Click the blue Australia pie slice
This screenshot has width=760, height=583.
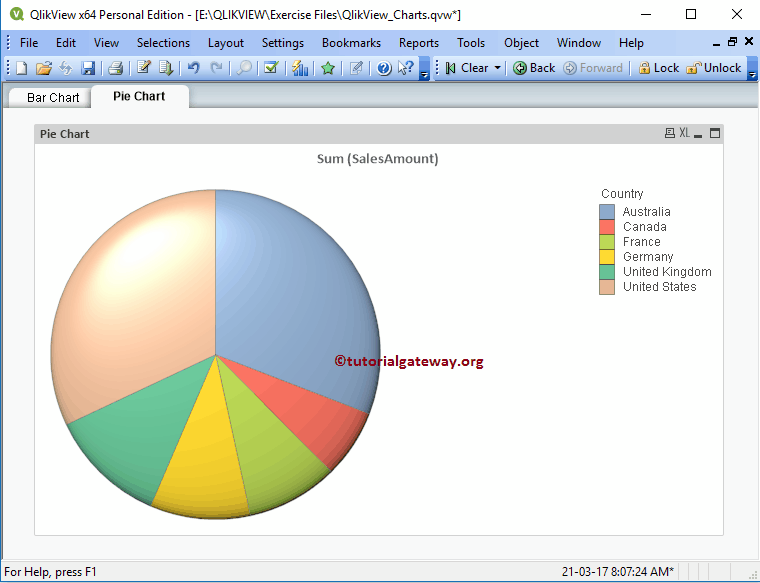[x=296, y=300]
